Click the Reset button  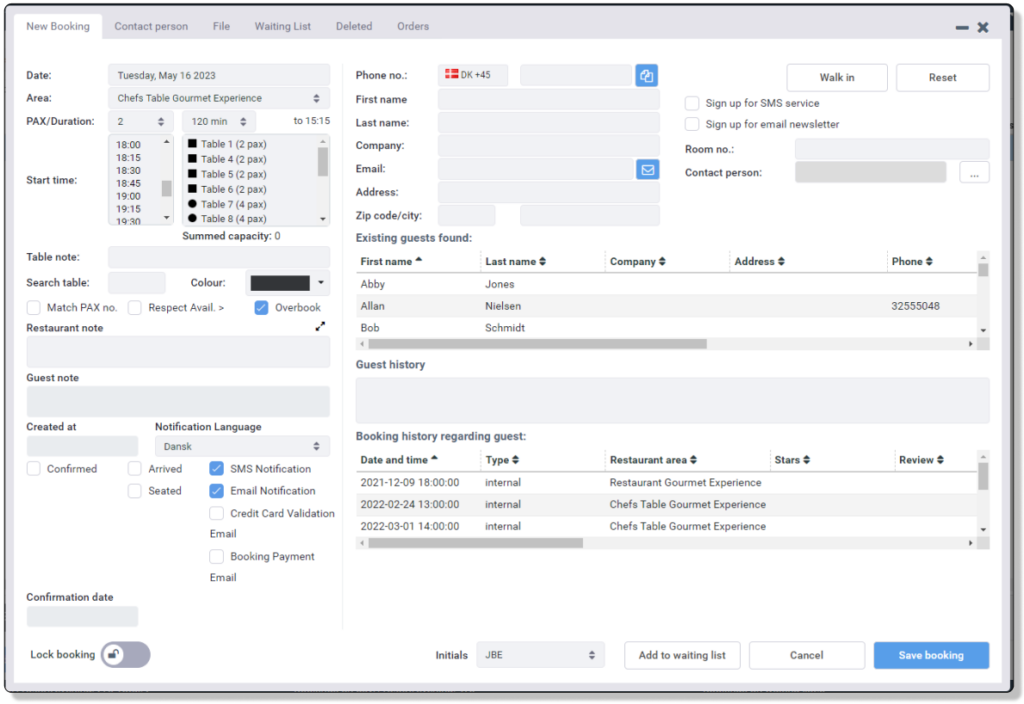[942, 77]
